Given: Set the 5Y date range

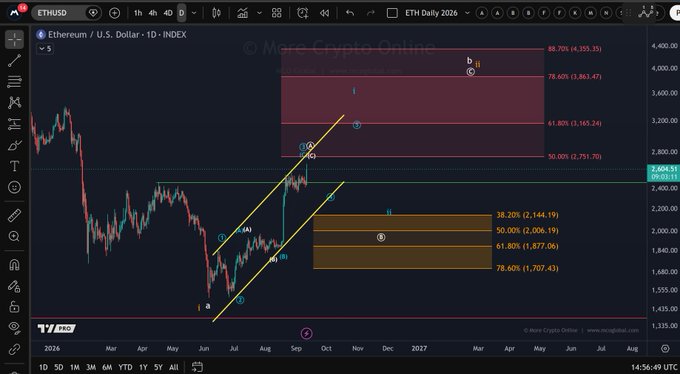Looking at the screenshot, I should pos(158,367).
